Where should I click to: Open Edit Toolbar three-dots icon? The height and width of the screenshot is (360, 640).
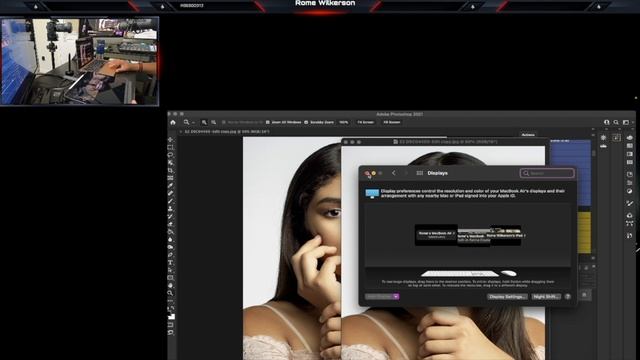171,301
